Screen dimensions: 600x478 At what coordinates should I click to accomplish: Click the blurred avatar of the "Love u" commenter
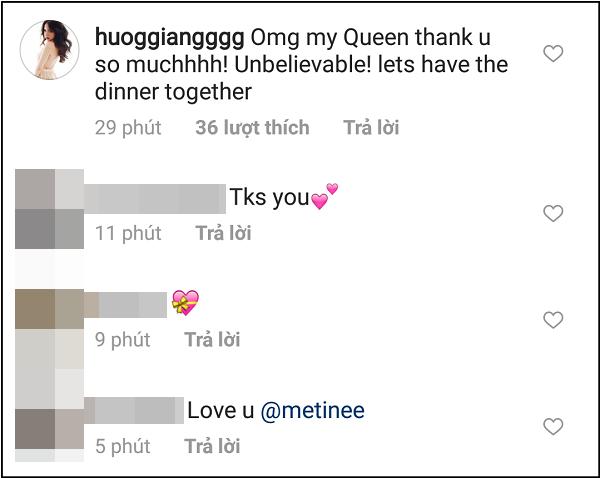pyautogui.click(x=51, y=428)
